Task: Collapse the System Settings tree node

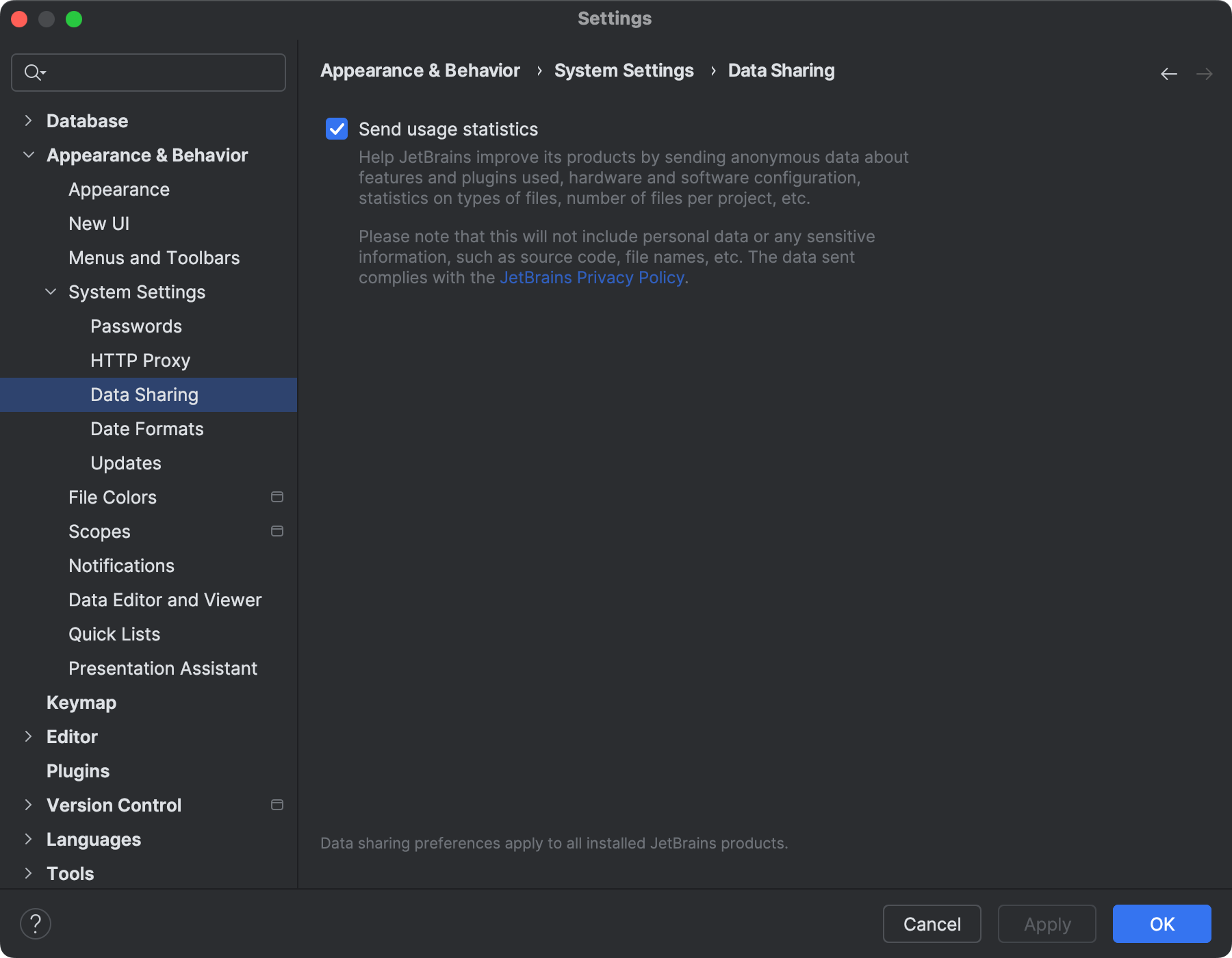Action: 50,292
